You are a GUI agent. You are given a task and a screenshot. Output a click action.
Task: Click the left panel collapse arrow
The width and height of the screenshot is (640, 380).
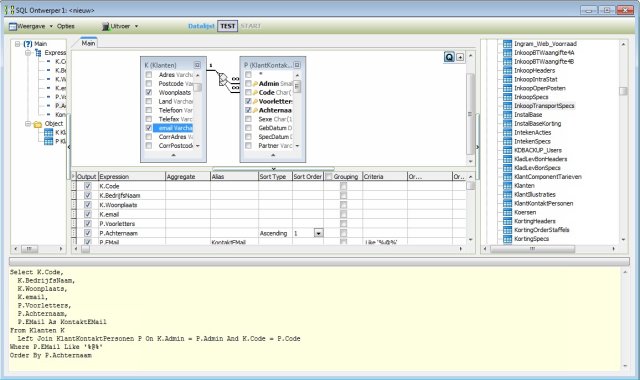pos(69,147)
